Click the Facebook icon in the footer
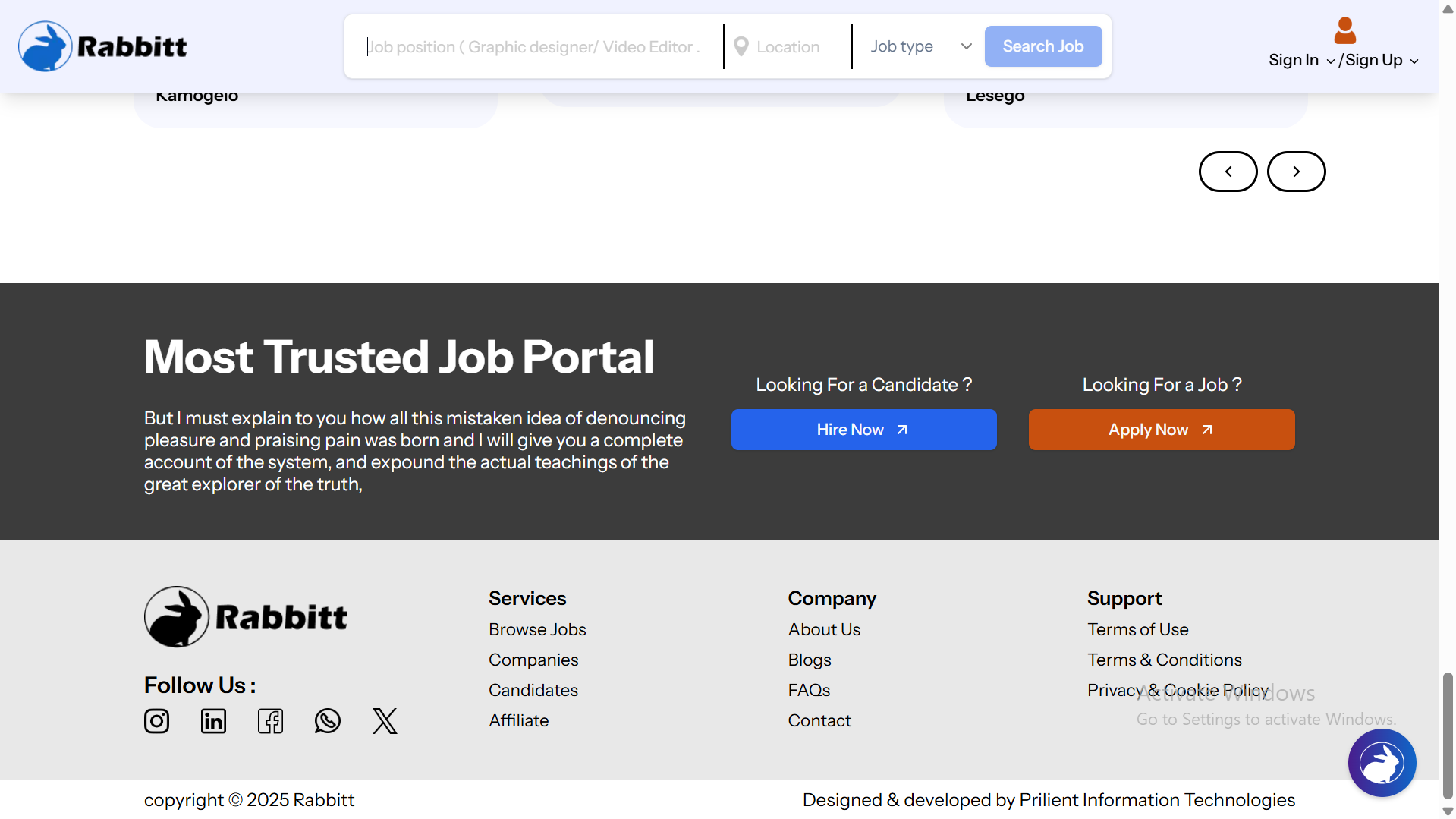Image resolution: width=1456 pixels, height=819 pixels. (270, 721)
